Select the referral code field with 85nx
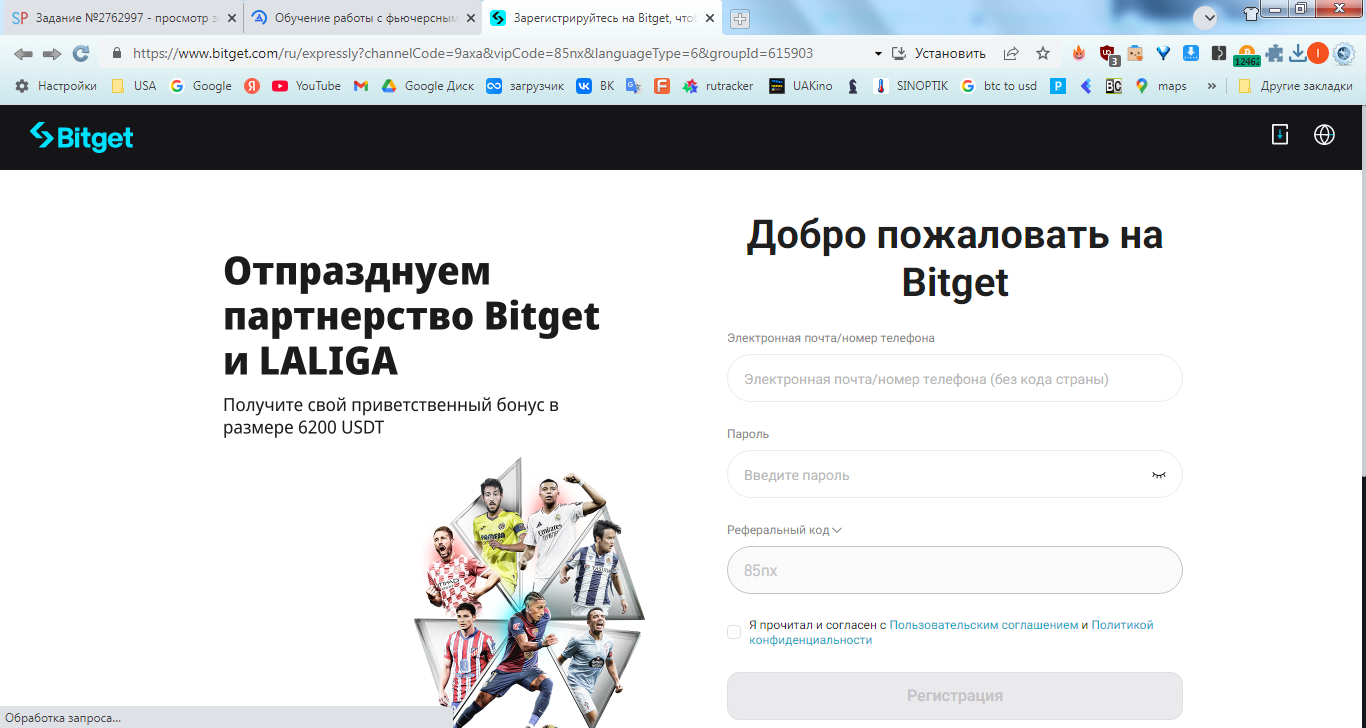The width and height of the screenshot is (1366, 728). tap(955, 570)
